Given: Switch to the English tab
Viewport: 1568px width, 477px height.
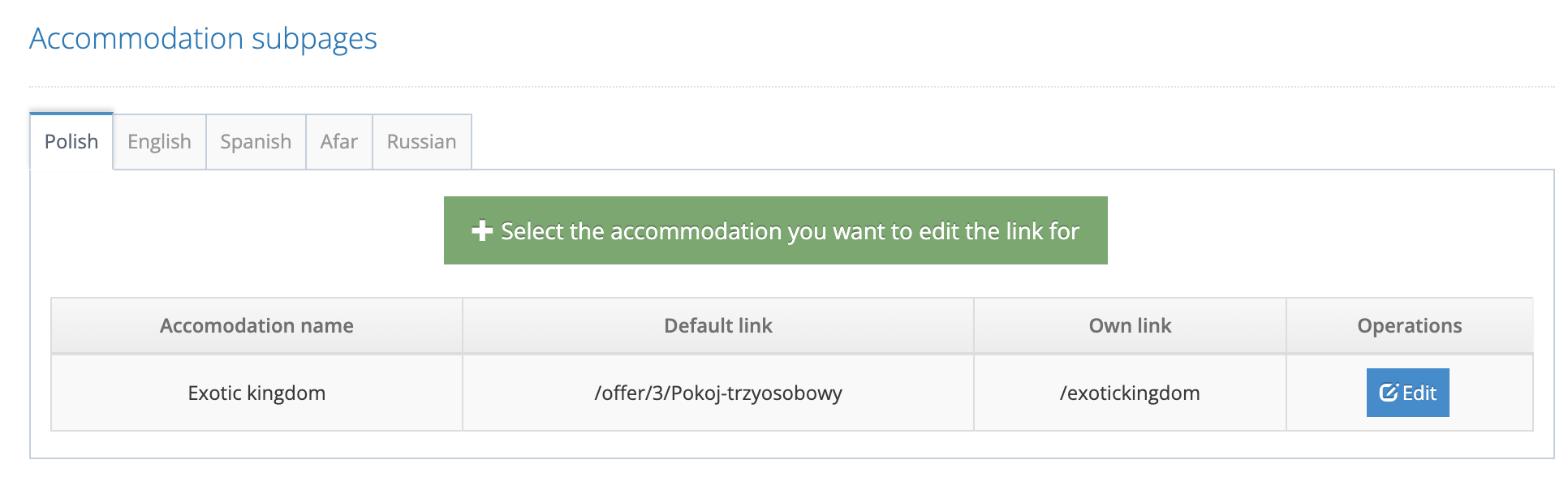Looking at the screenshot, I should (x=159, y=141).
